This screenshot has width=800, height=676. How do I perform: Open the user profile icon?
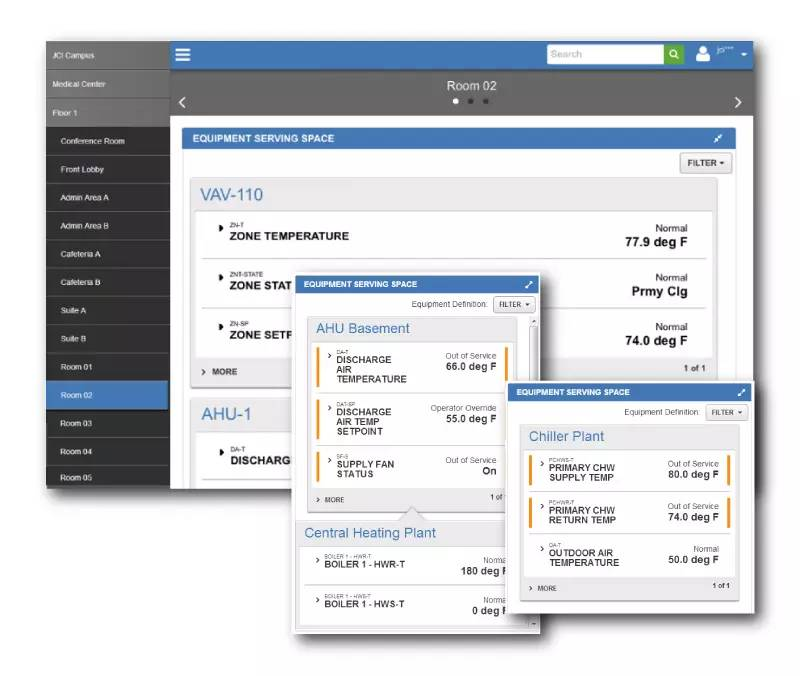tap(703, 54)
